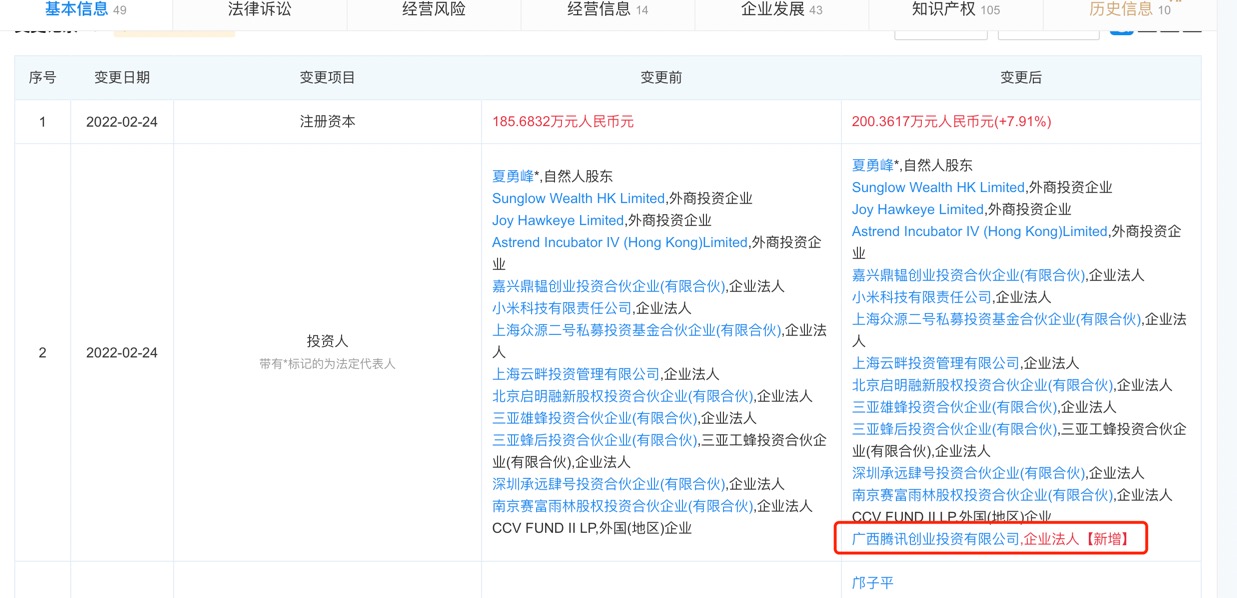Open 南京赛富雨林股权投资 in 变更后 column

click(x=982, y=495)
